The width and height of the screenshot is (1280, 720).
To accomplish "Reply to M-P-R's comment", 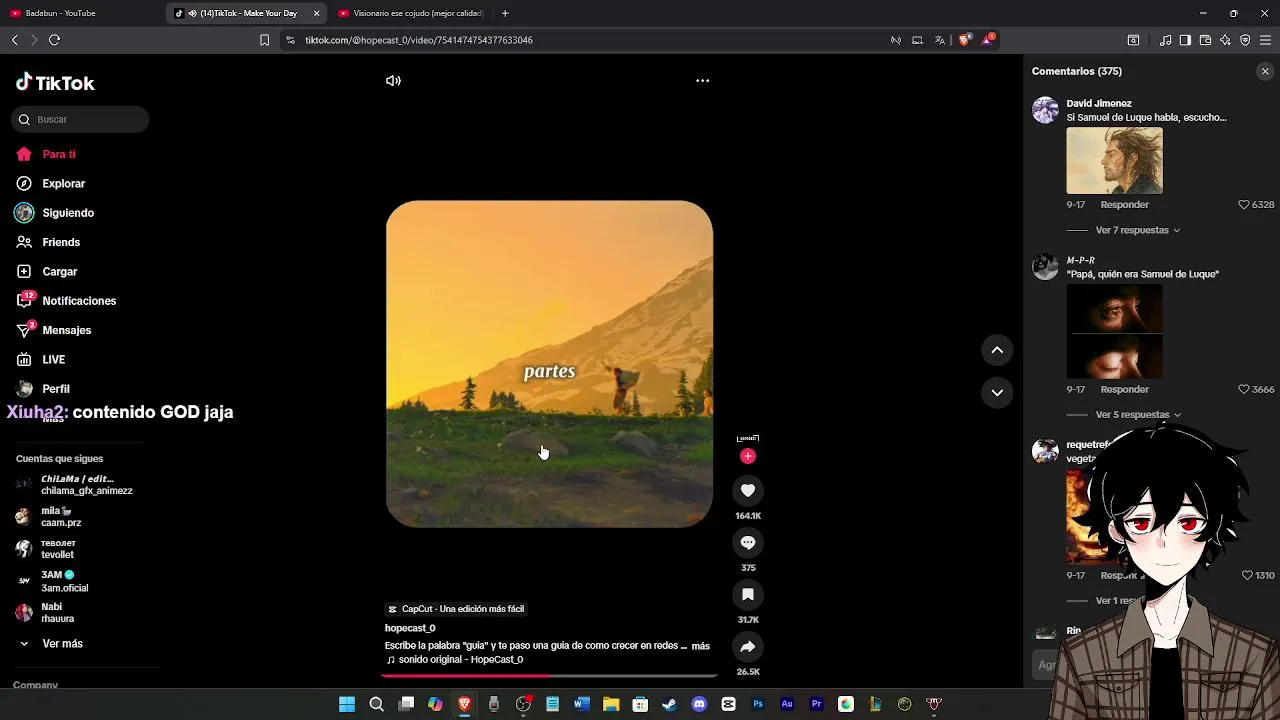I will click(1124, 389).
